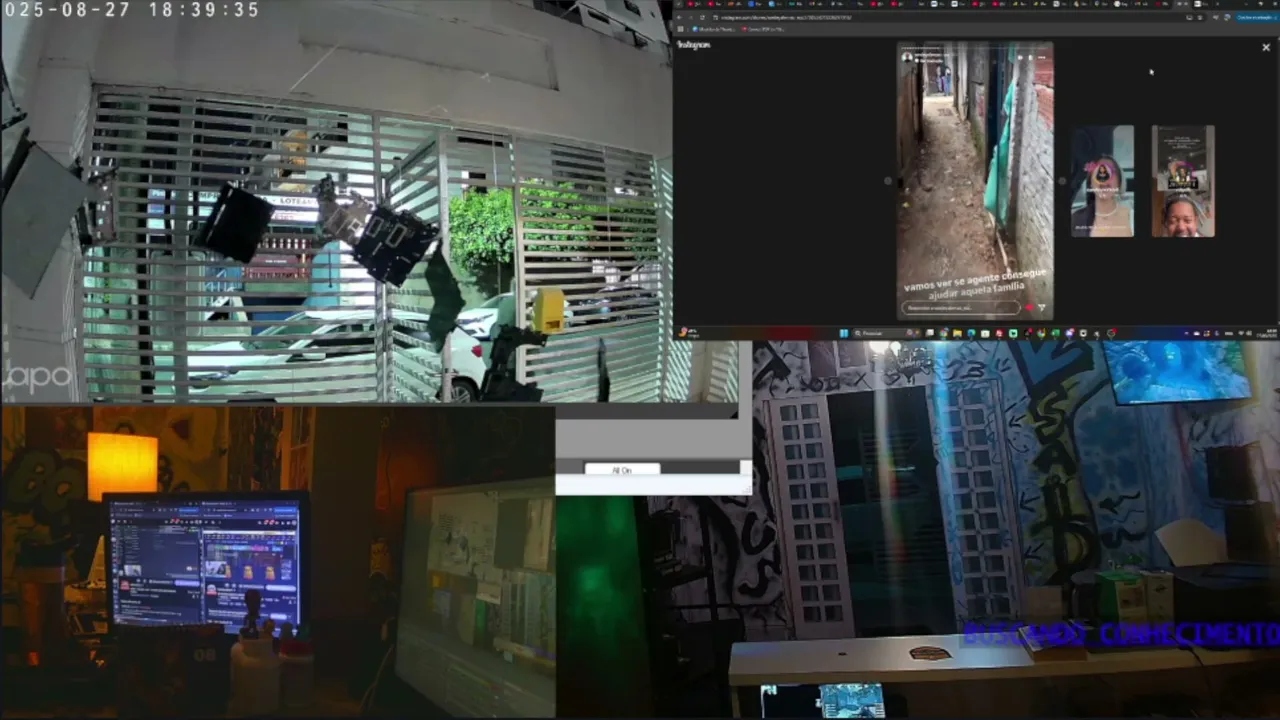This screenshot has height=720, width=1280.
Task: Click the Instagram logo
Action: (x=694, y=45)
